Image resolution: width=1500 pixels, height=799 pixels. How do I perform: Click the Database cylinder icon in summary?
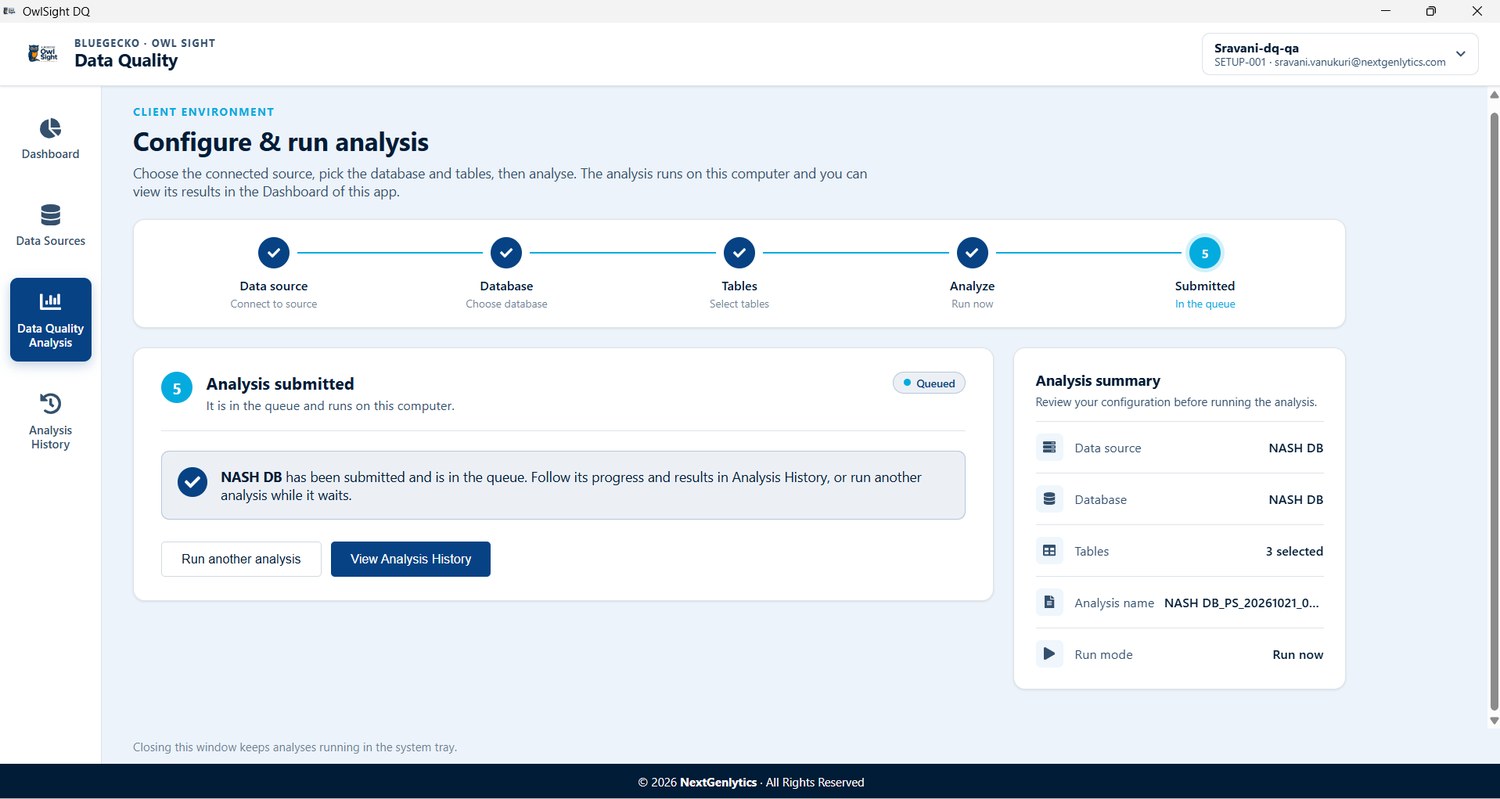(x=1049, y=499)
